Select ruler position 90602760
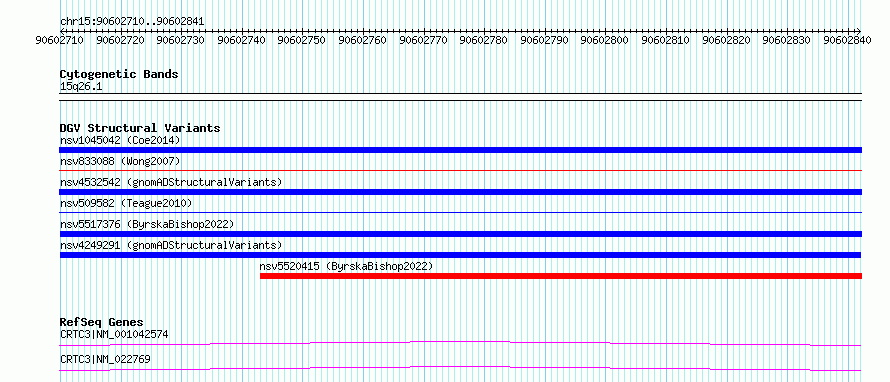 pyautogui.click(x=363, y=40)
